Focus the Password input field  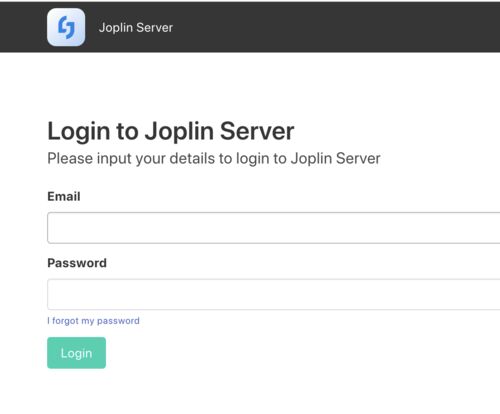pyautogui.click(x=273, y=294)
